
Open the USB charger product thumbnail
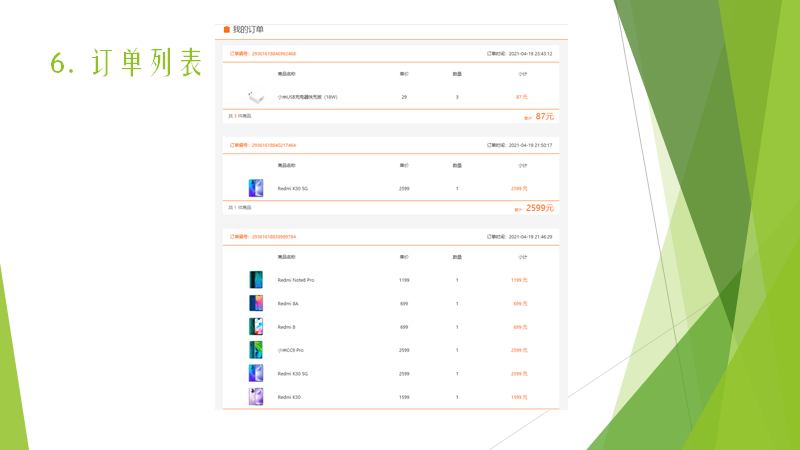click(x=256, y=96)
